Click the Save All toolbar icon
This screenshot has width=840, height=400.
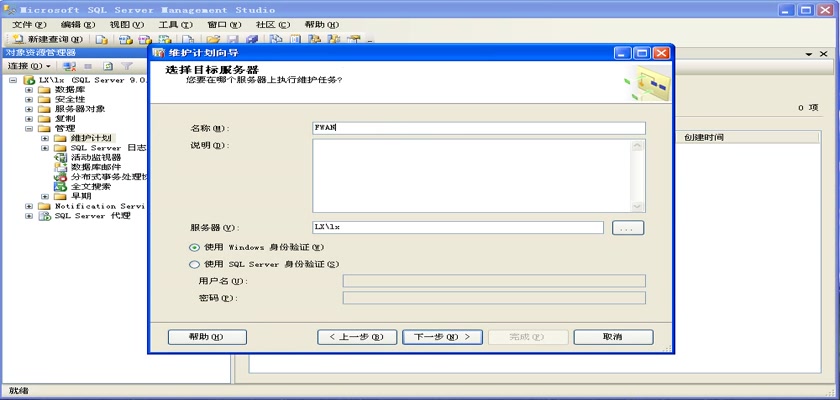(x=252, y=39)
